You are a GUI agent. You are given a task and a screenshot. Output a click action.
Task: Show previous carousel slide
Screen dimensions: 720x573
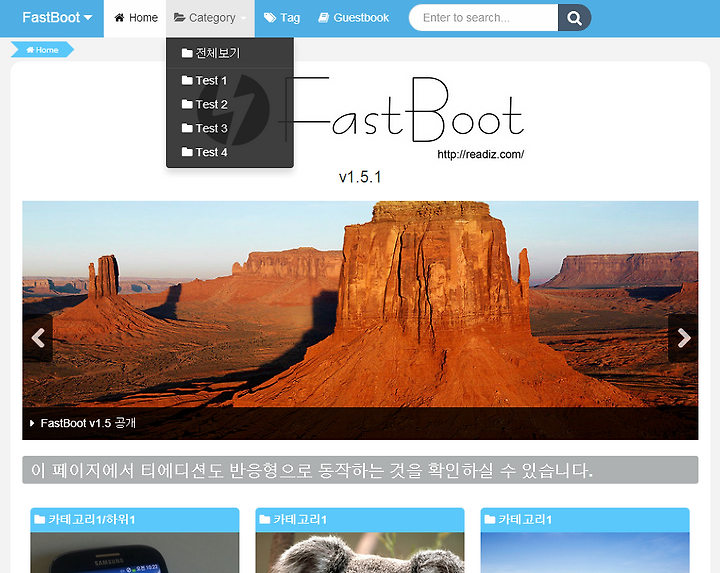pyautogui.click(x=38, y=338)
